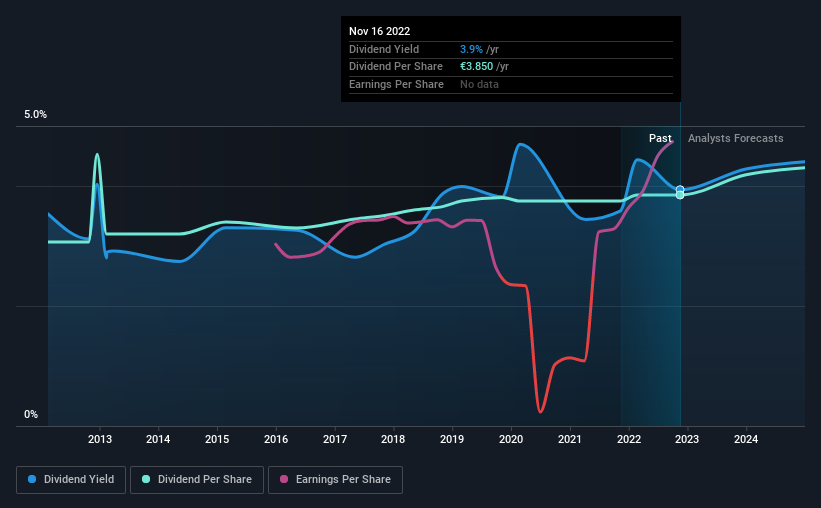Screen dimensions: 821x508
Task: Select the 2024 label on the time axis
Action: [x=746, y=439]
